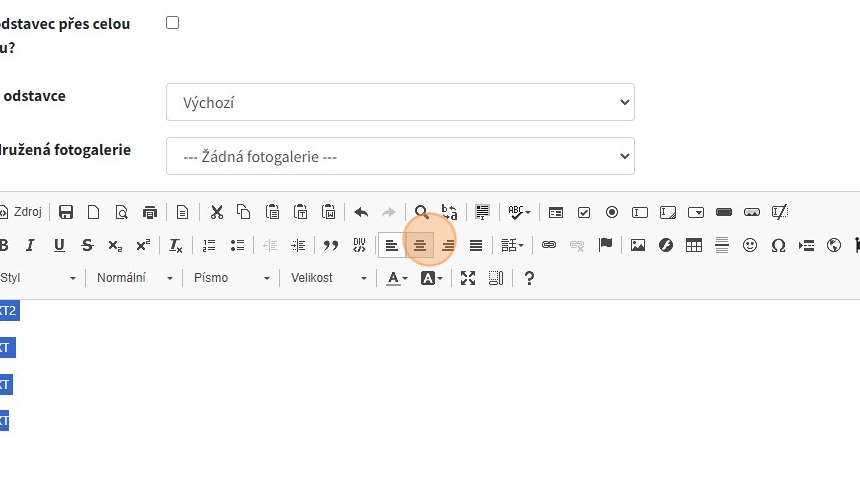Open the Výchozí paragraph dropdown
The width and height of the screenshot is (860, 481).
click(x=400, y=102)
